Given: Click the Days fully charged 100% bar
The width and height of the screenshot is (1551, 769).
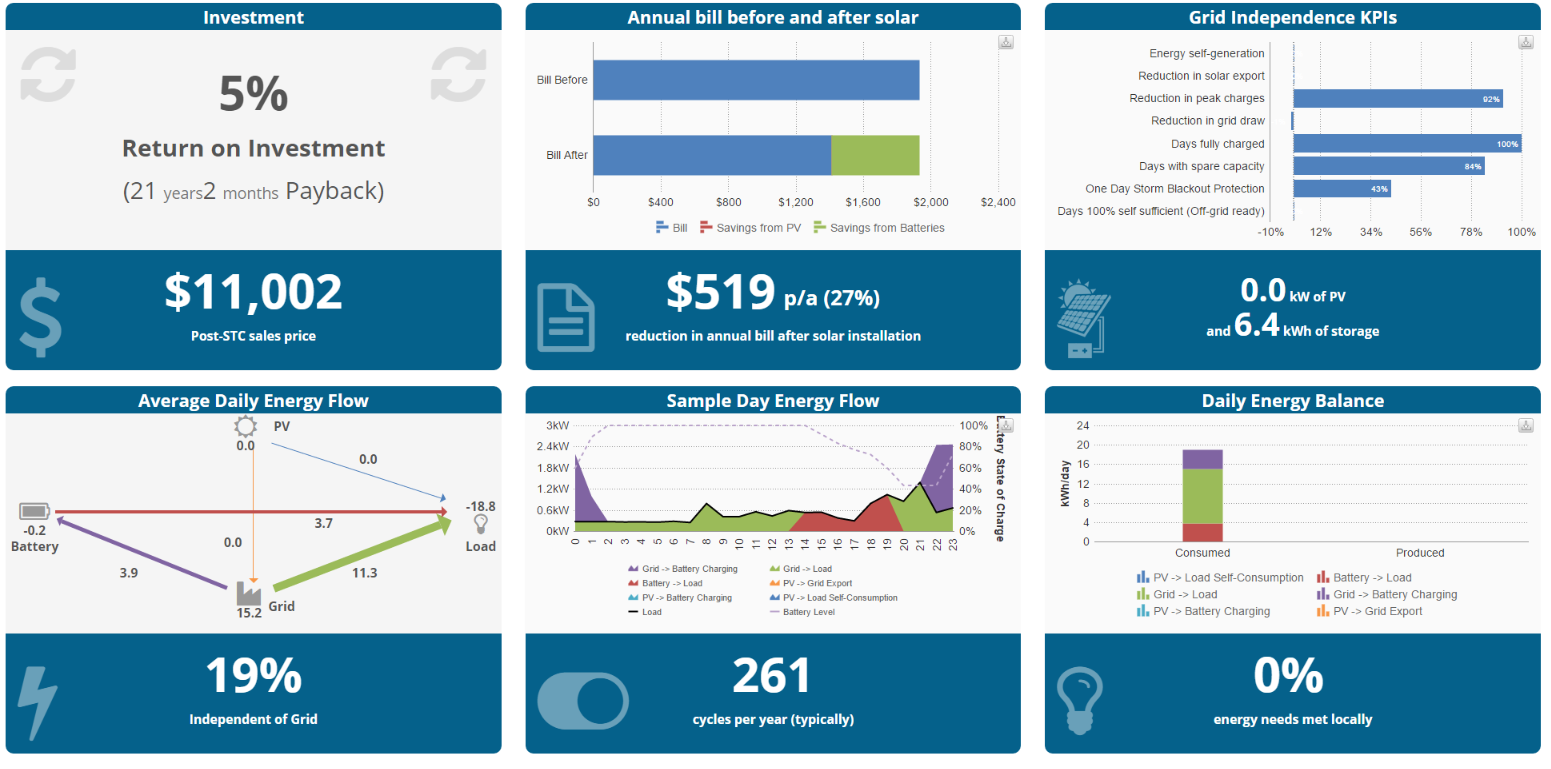Looking at the screenshot, I should click(x=1406, y=144).
